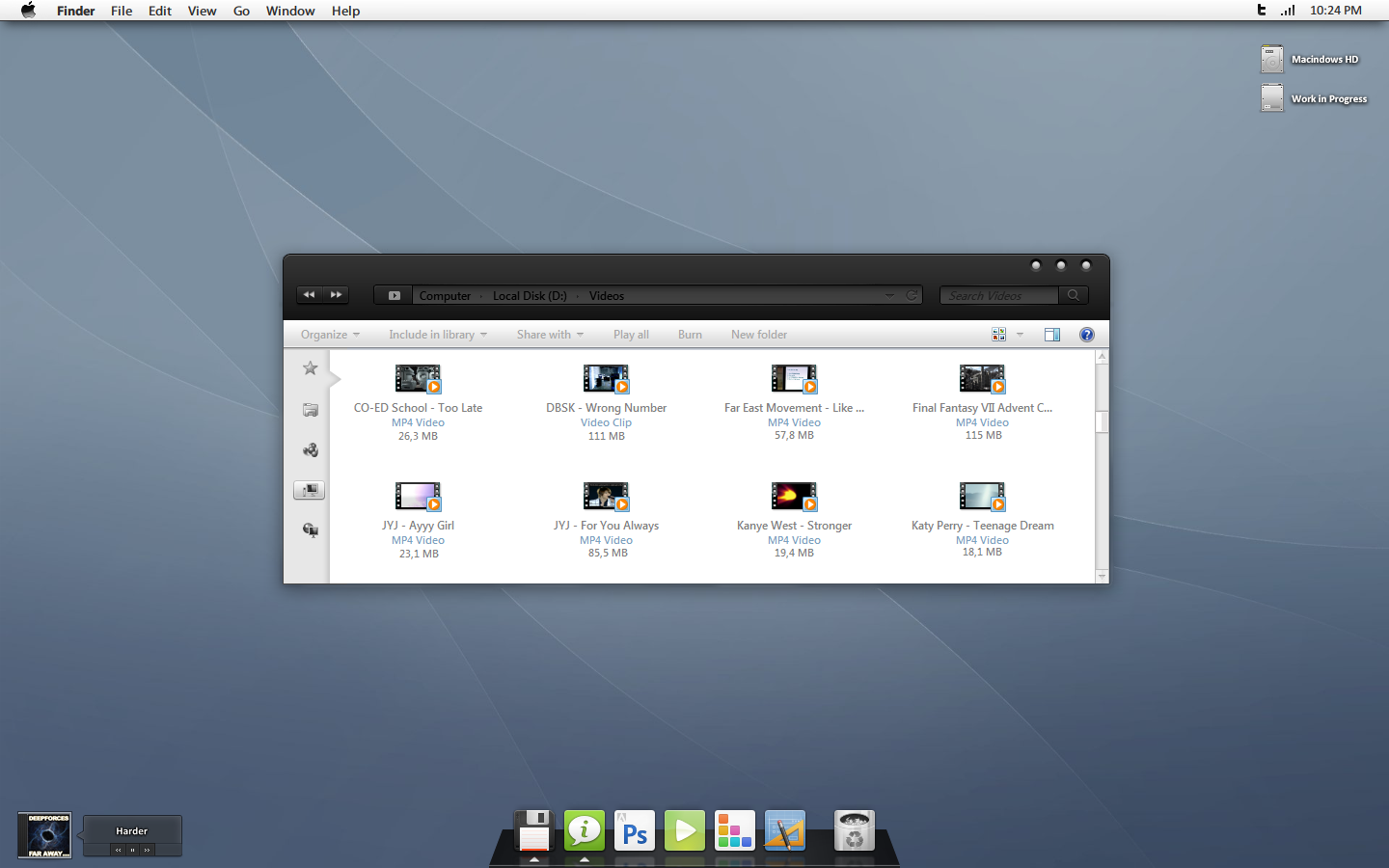This screenshot has height=868, width=1389.
Task: Navigate to Local Disk (D:) breadcrumb
Action: 530,296
